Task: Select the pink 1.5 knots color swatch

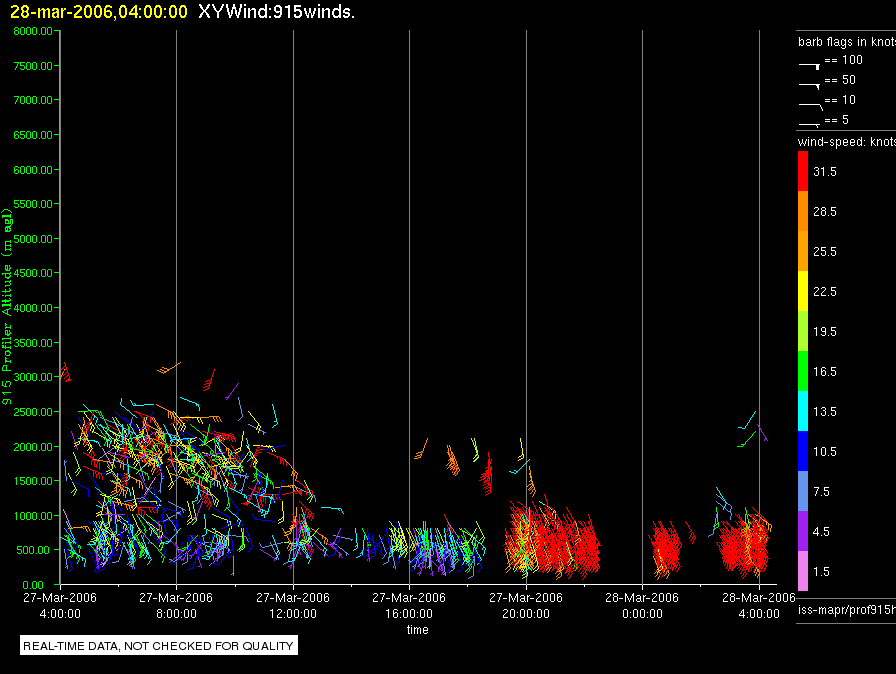Action: click(x=803, y=571)
